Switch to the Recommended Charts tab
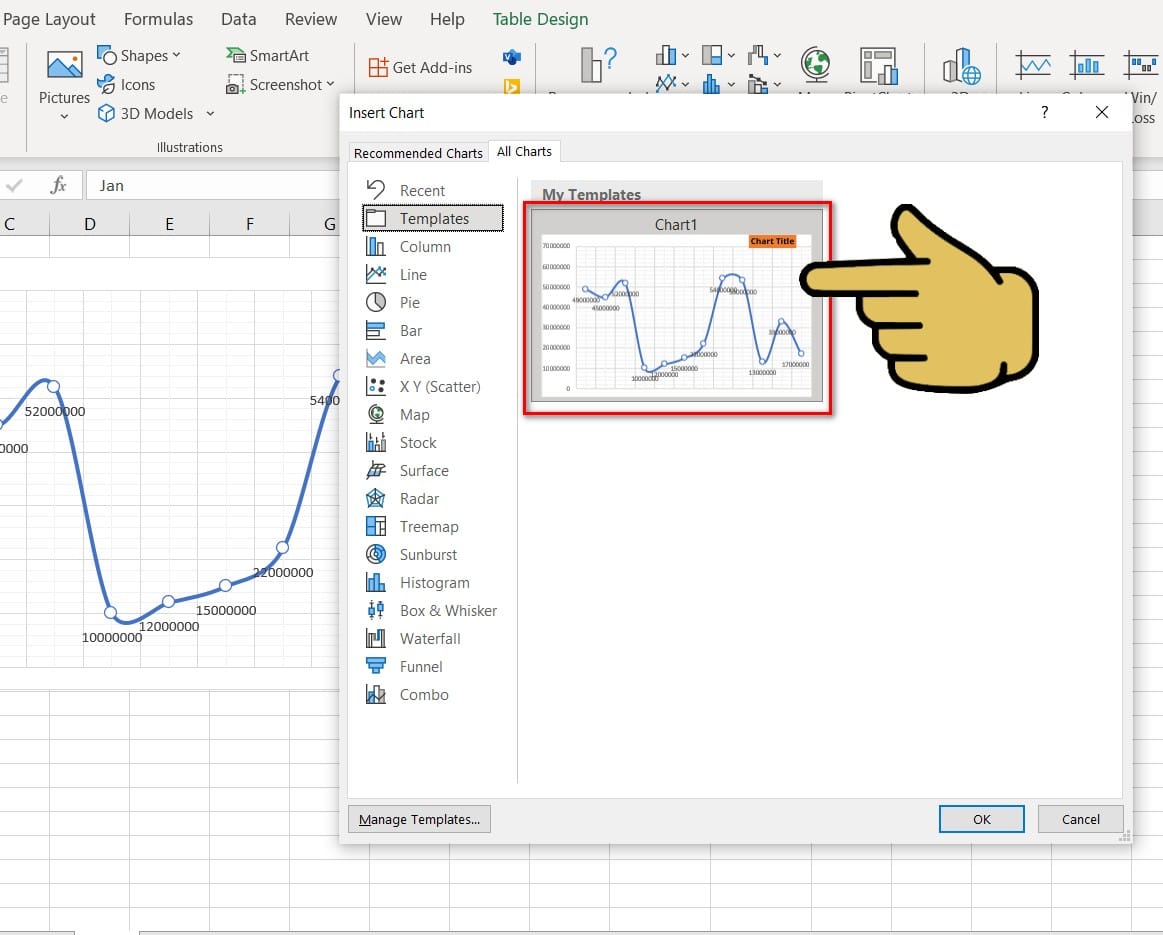1163x935 pixels. 418,153
